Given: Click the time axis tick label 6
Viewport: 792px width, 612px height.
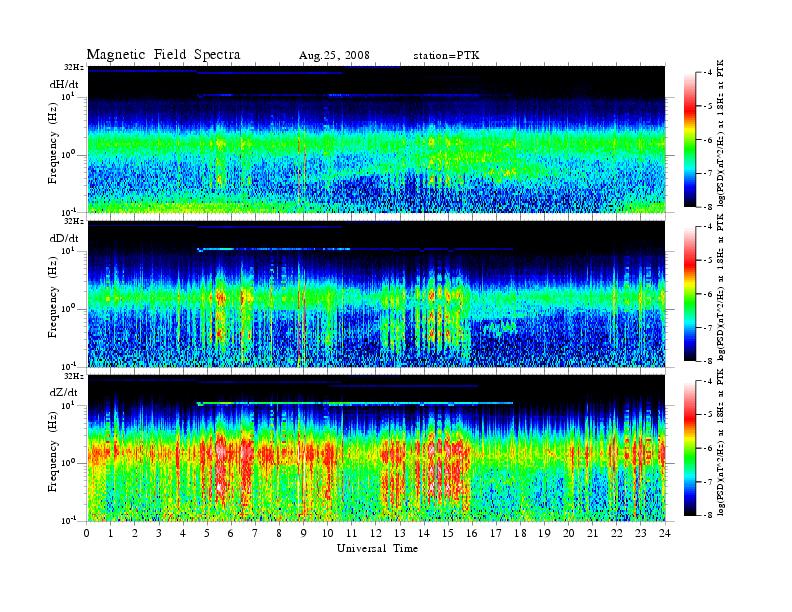Looking at the screenshot, I should pos(231,533).
